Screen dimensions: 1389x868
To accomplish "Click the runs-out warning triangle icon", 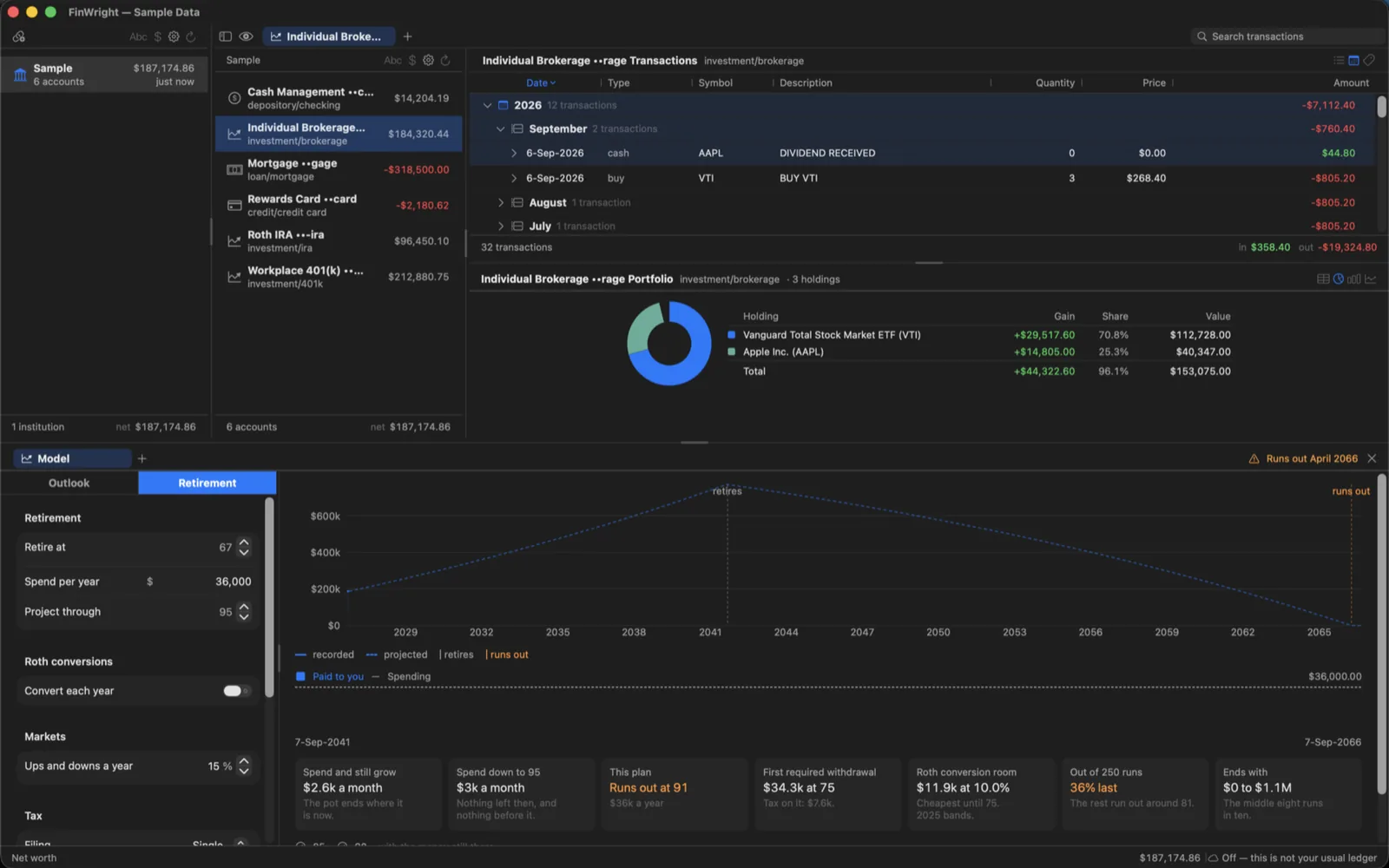I will point(1254,458).
